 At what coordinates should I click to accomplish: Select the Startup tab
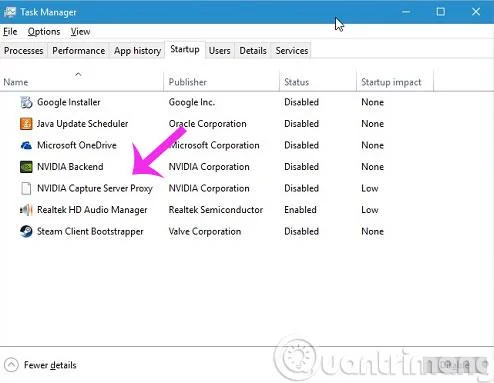point(185,49)
